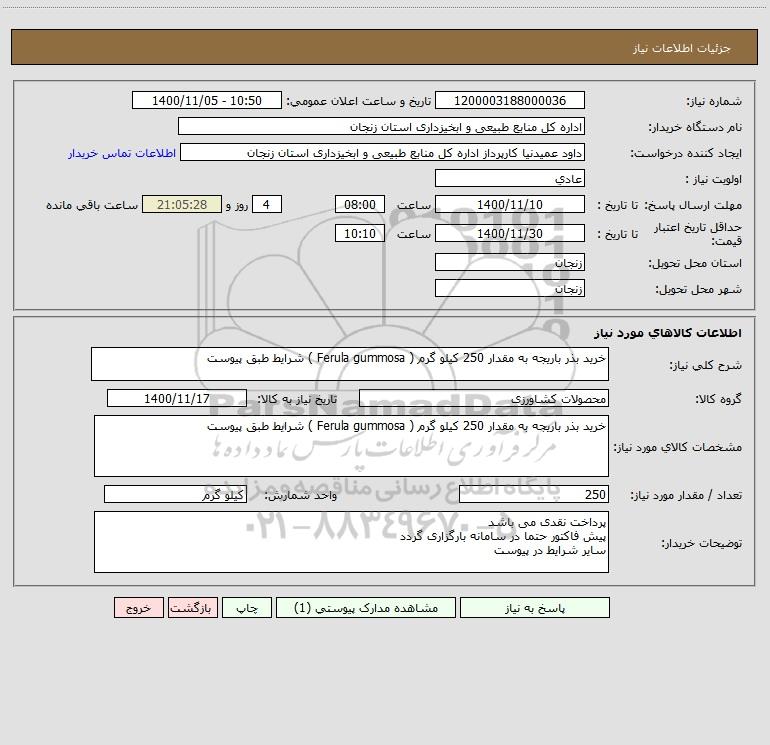This screenshot has width=770, height=745.
Task: Click delivery city field زنجان
Action: coord(510,288)
